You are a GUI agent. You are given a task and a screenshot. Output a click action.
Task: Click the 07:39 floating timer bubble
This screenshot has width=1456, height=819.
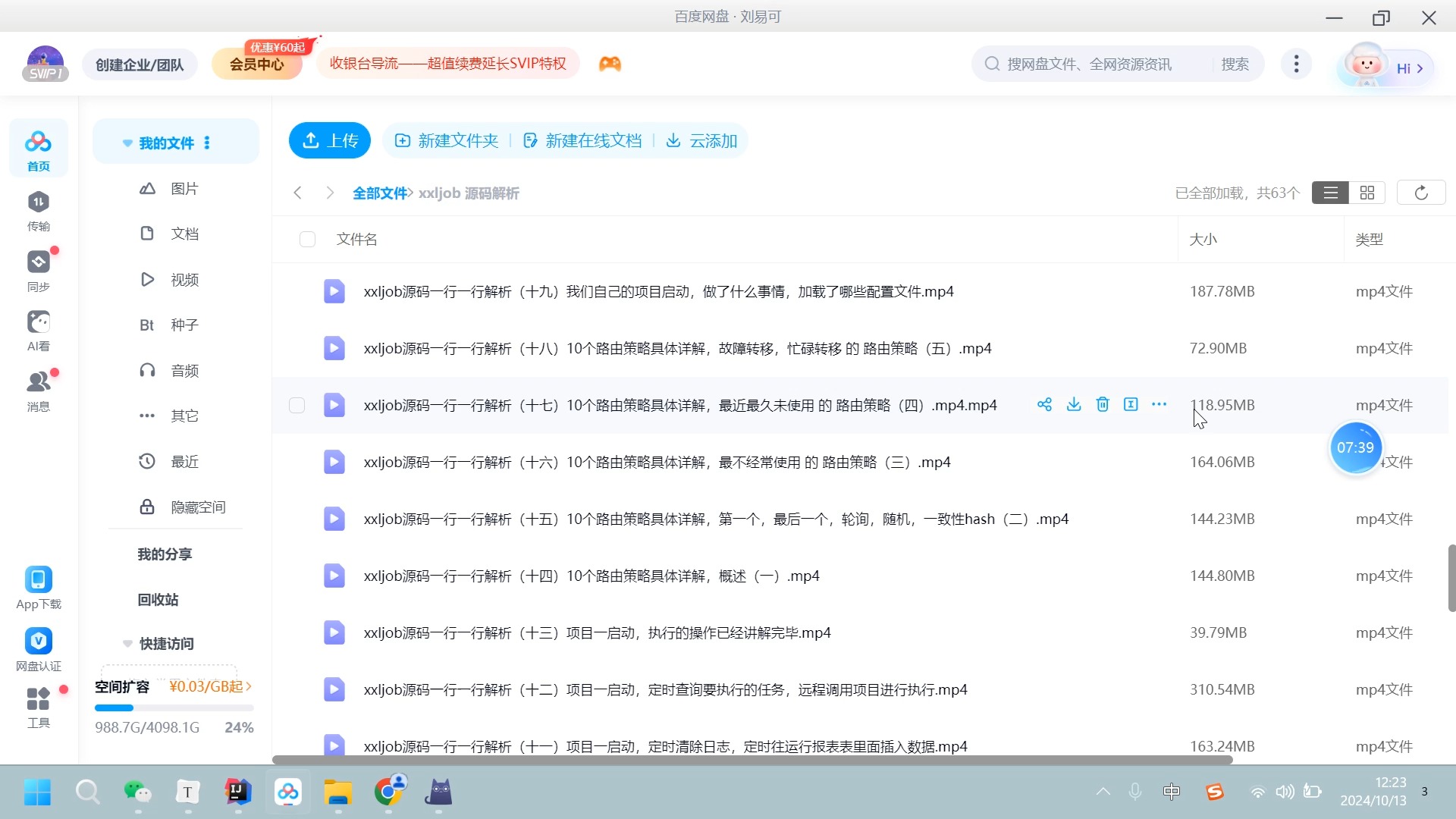(x=1355, y=447)
